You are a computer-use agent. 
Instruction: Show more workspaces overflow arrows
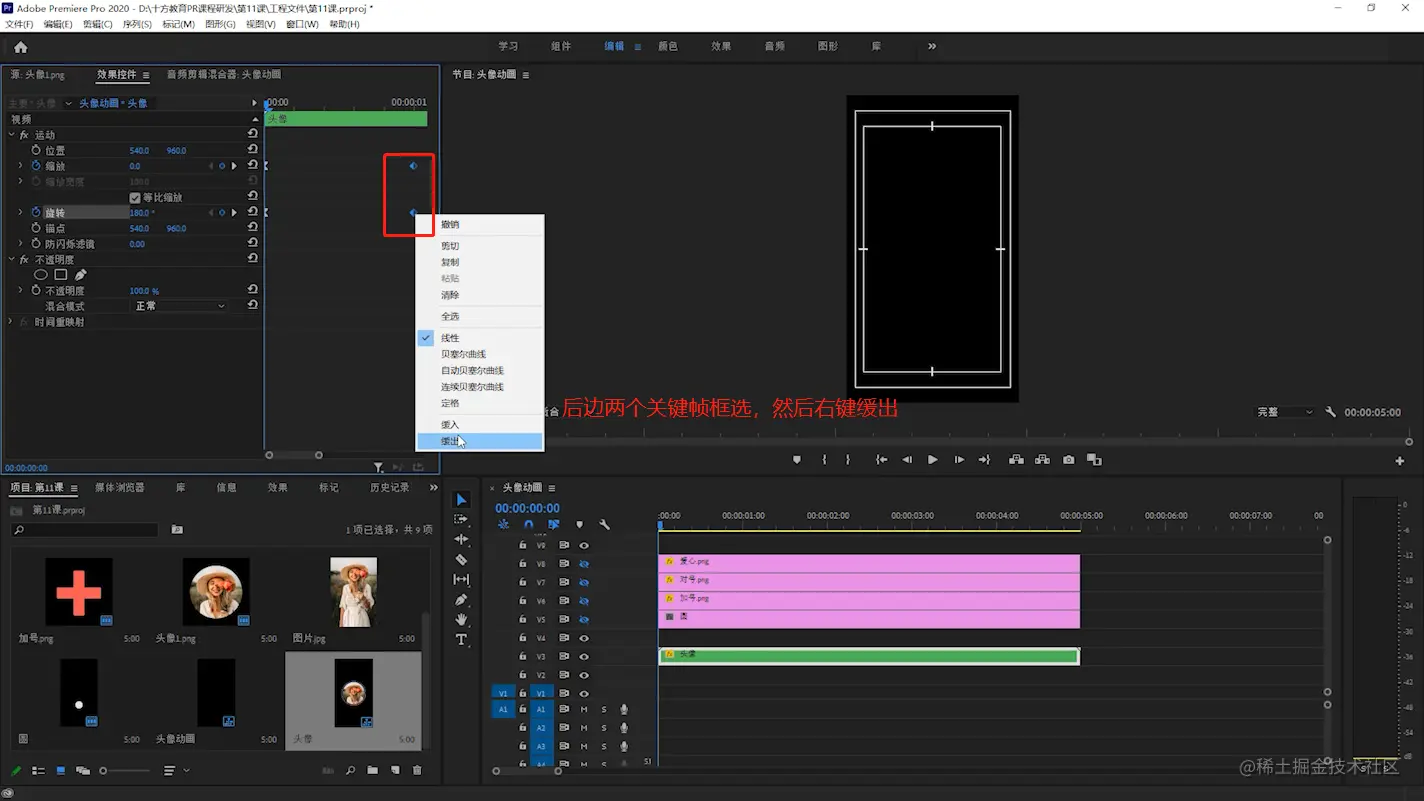(932, 46)
